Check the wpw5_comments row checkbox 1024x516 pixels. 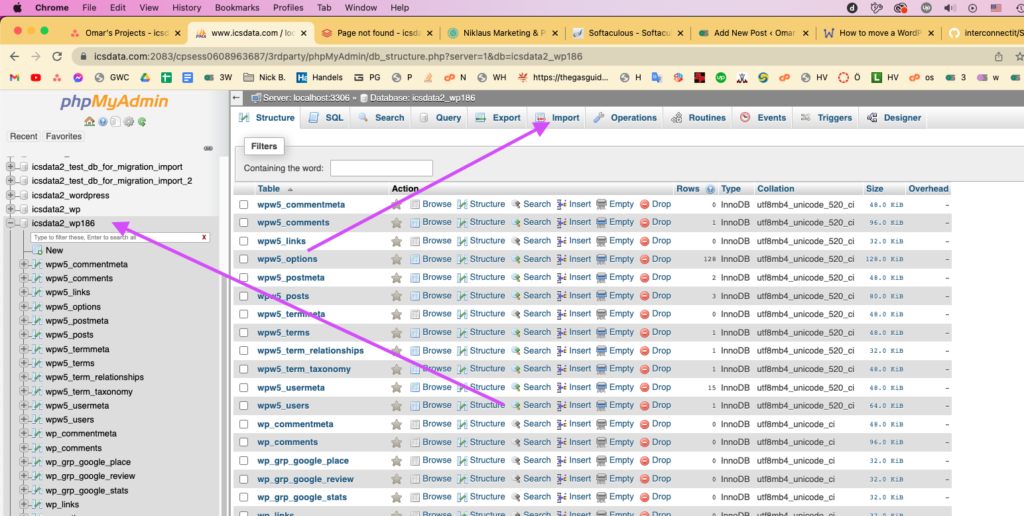click(x=244, y=223)
